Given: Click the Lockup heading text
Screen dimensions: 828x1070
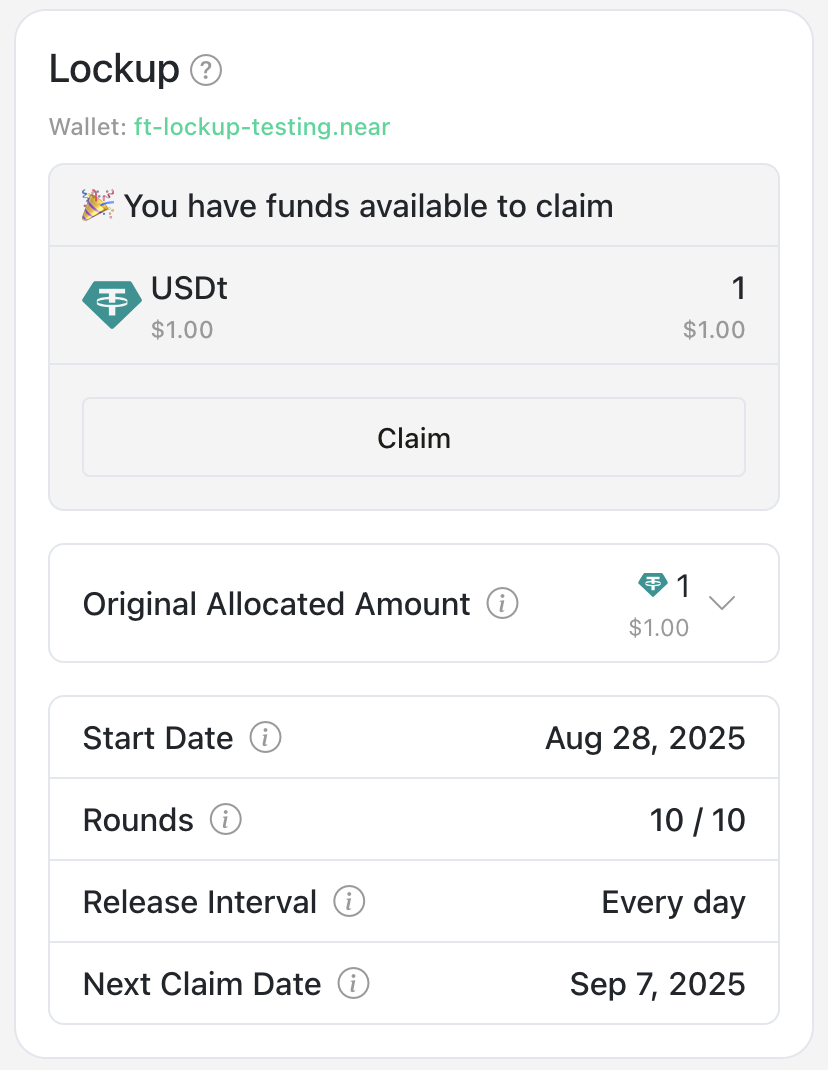Looking at the screenshot, I should (x=114, y=70).
